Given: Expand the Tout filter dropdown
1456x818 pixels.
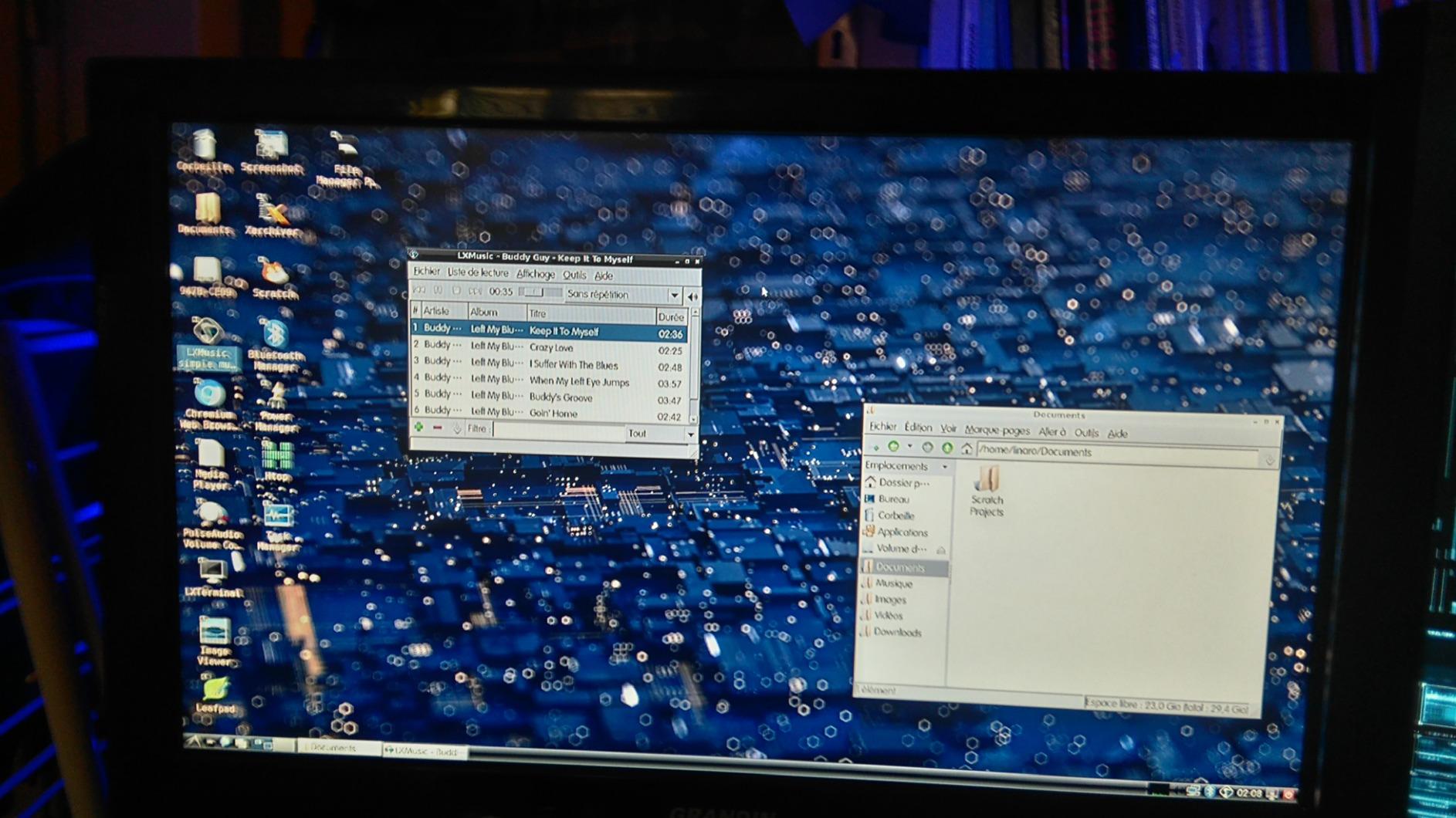Looking at the screenshot, I should pyautogui.click(x=690, y=434).
